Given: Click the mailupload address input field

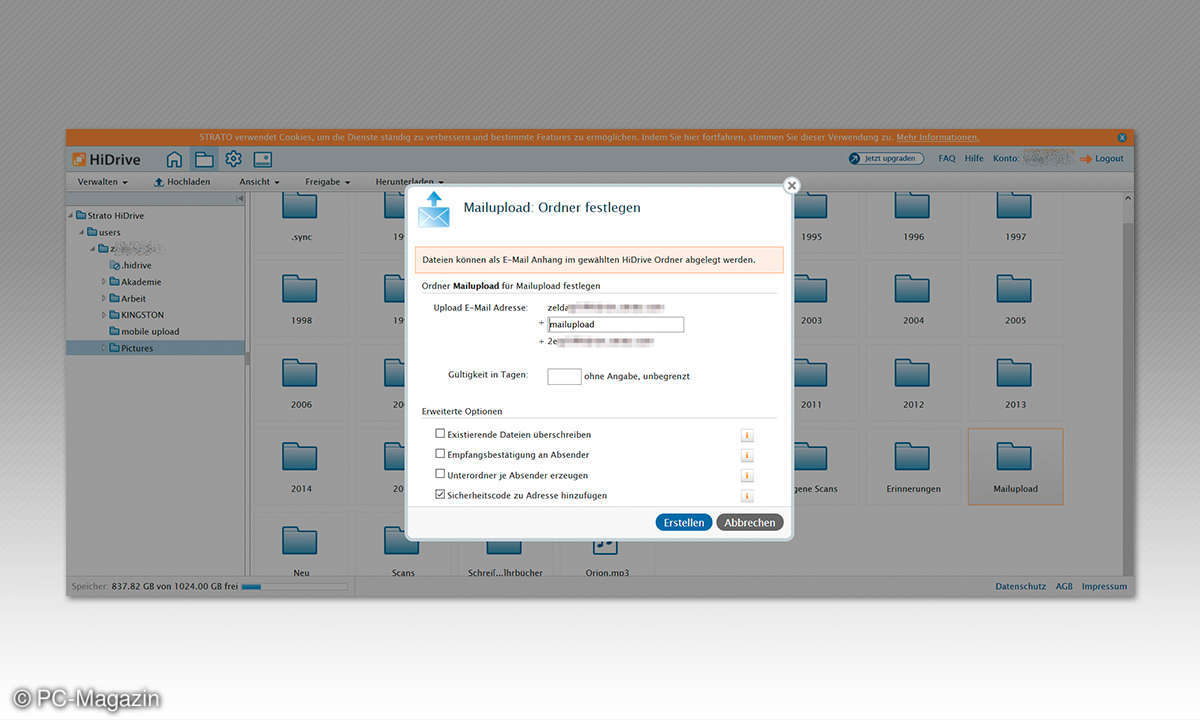Looking at the screenshot, I should (616, 324).
